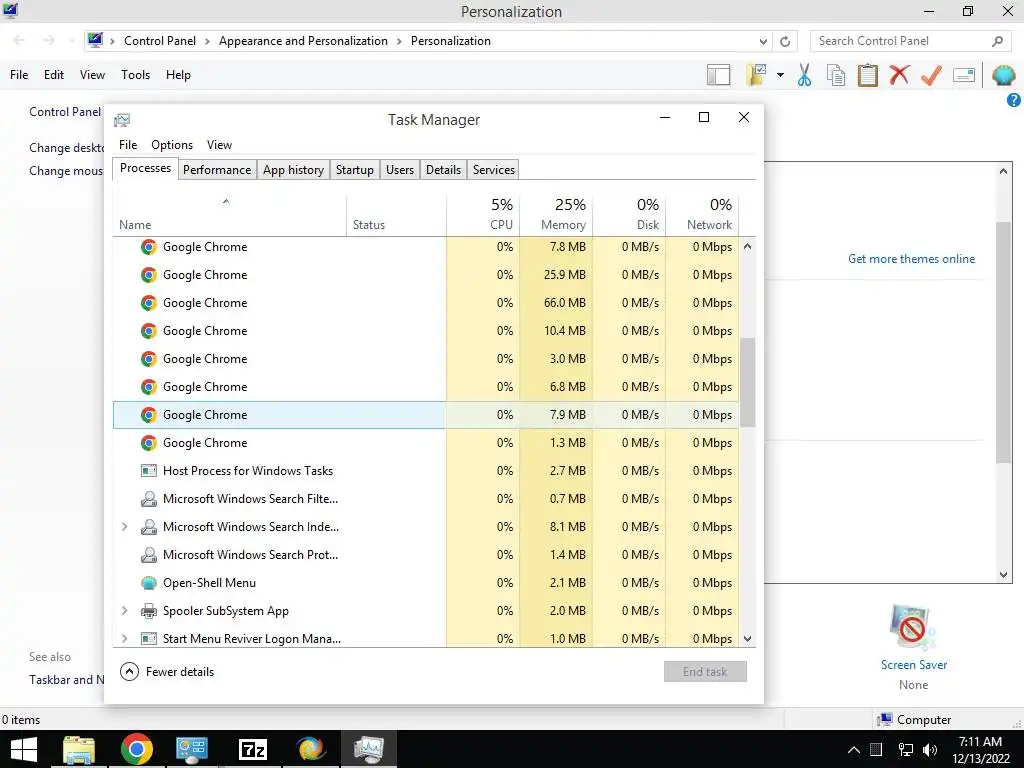Click the Task Manager taskbar icon
This screenshot has height=768, width=1024.
(368, 749)
